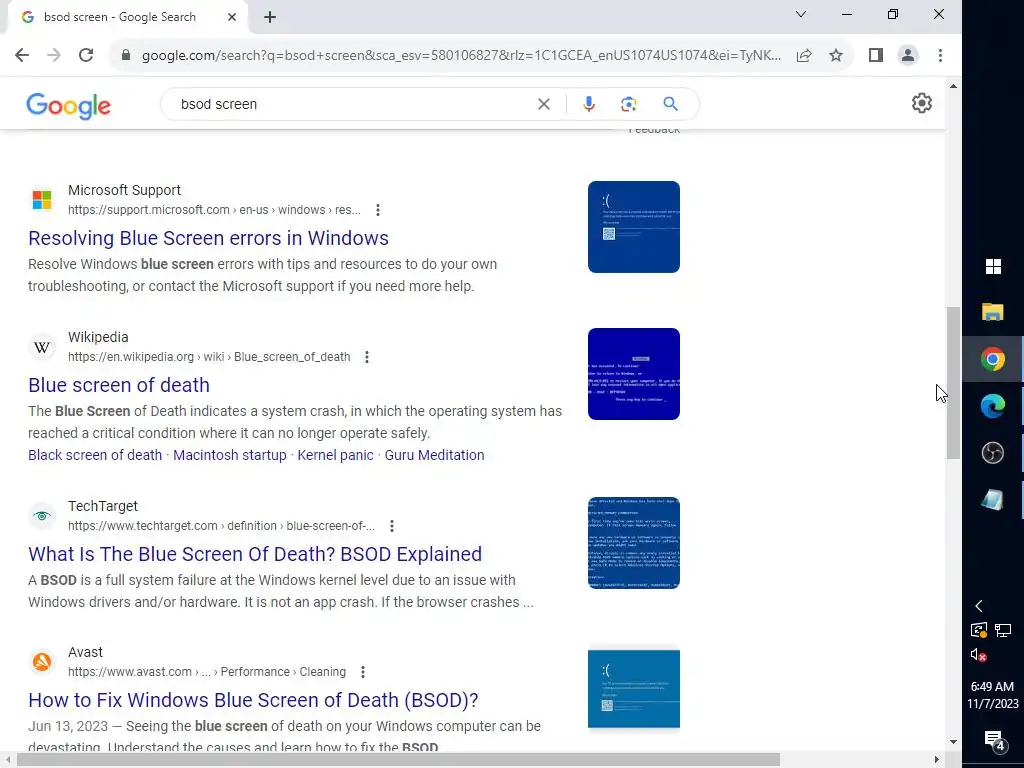Open the TechTarget result thumbnail
1024x768 pixels.
[633, 543]
